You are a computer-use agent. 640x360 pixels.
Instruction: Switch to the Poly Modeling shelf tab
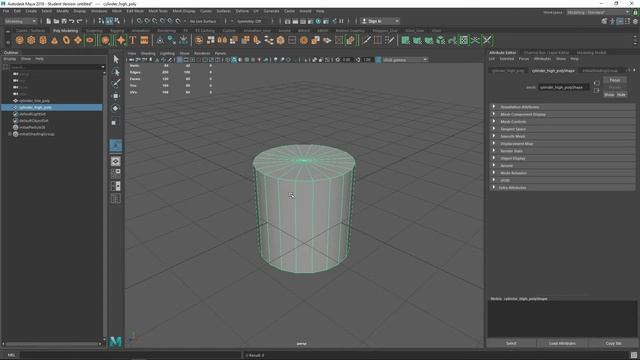65,31
